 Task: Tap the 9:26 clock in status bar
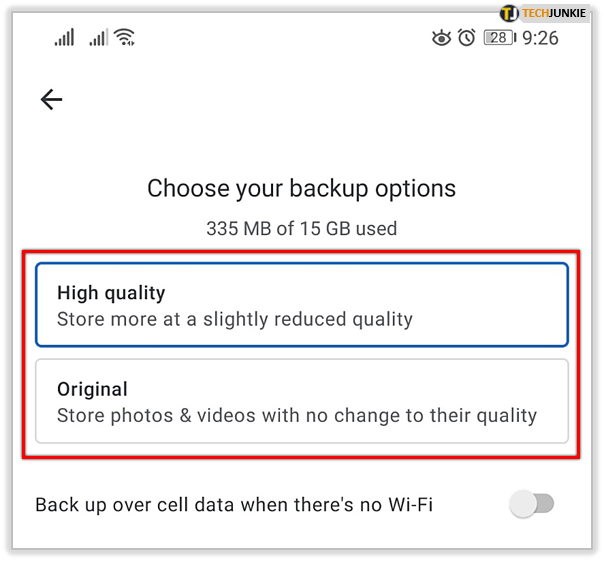coord(540,38)
